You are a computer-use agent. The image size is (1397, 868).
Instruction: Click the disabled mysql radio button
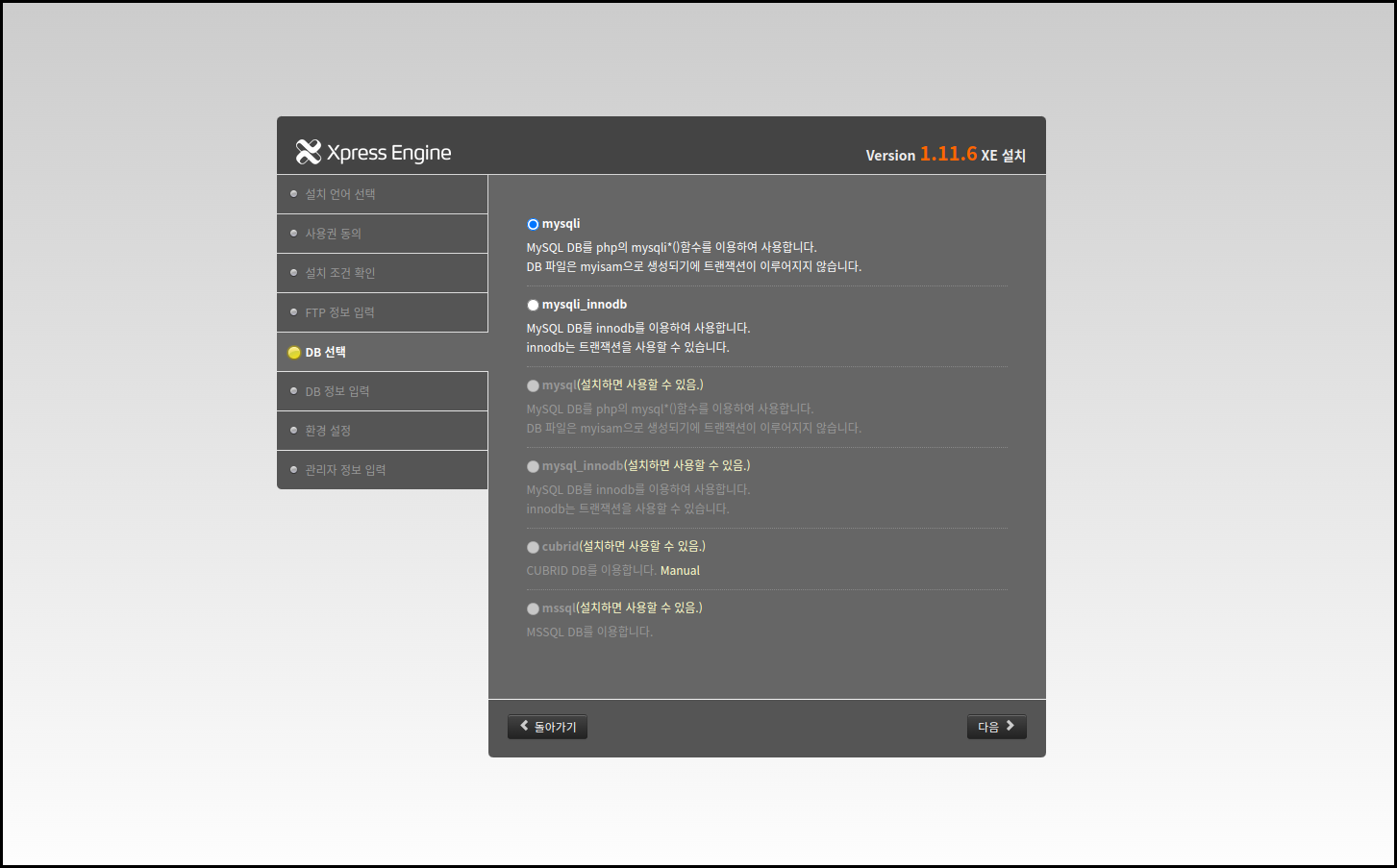tap(533, 385)
